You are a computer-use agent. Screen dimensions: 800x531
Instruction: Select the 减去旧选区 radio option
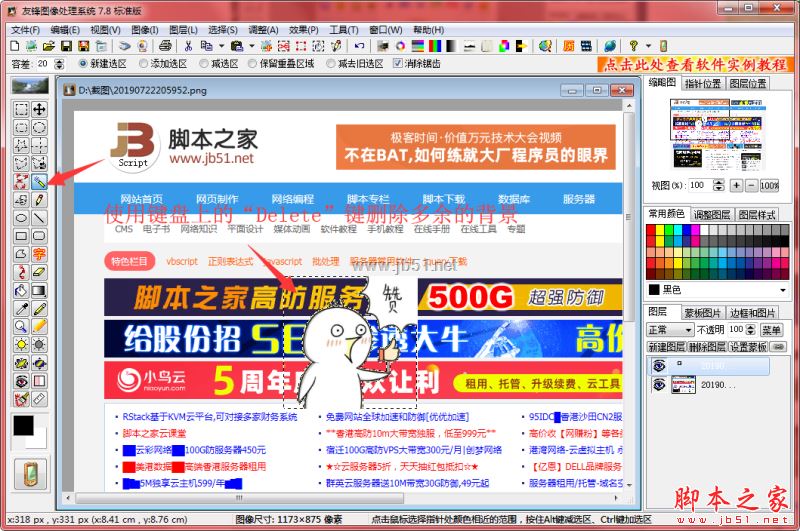(x=355, y=64)
